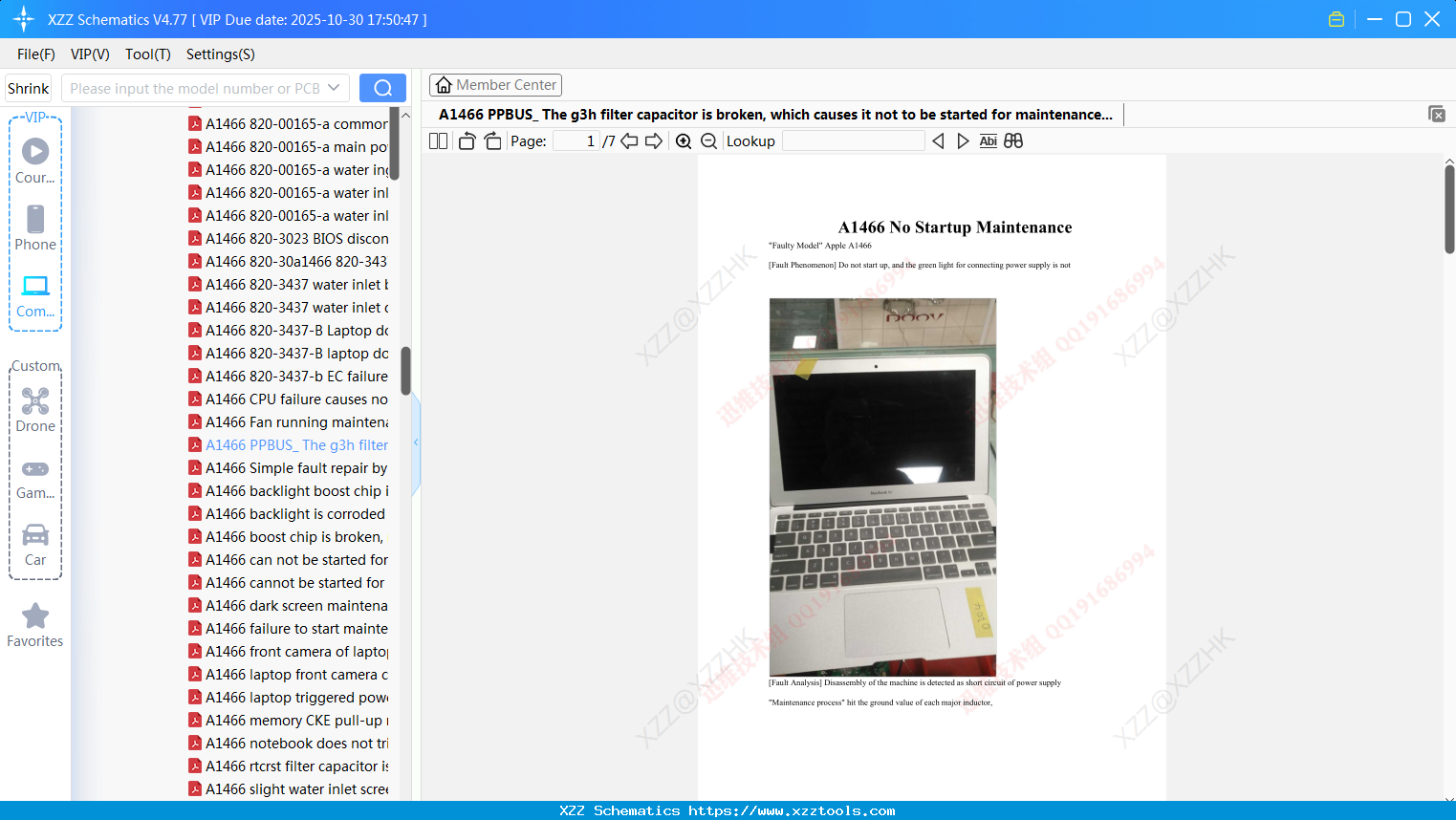Open the Tool(T) menu
Screen dimensions: 1456x820
click(x=148, y=54)
